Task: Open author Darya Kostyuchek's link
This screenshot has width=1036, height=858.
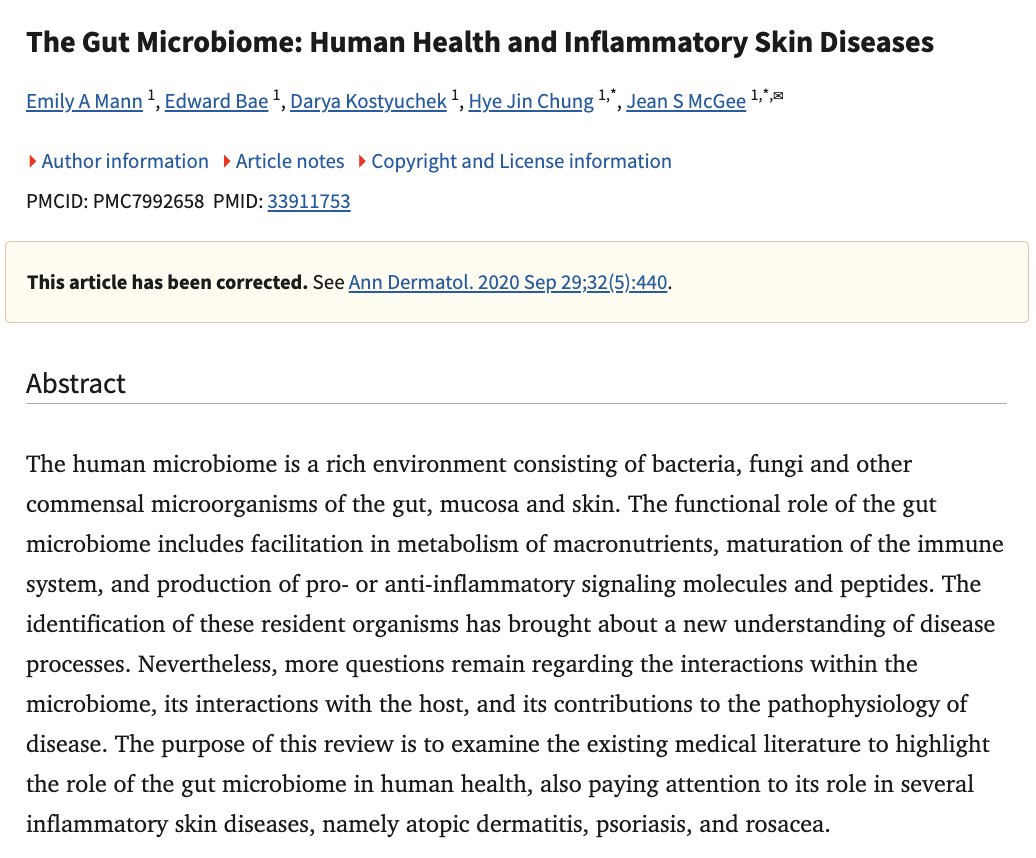Action: pos(368,102)
